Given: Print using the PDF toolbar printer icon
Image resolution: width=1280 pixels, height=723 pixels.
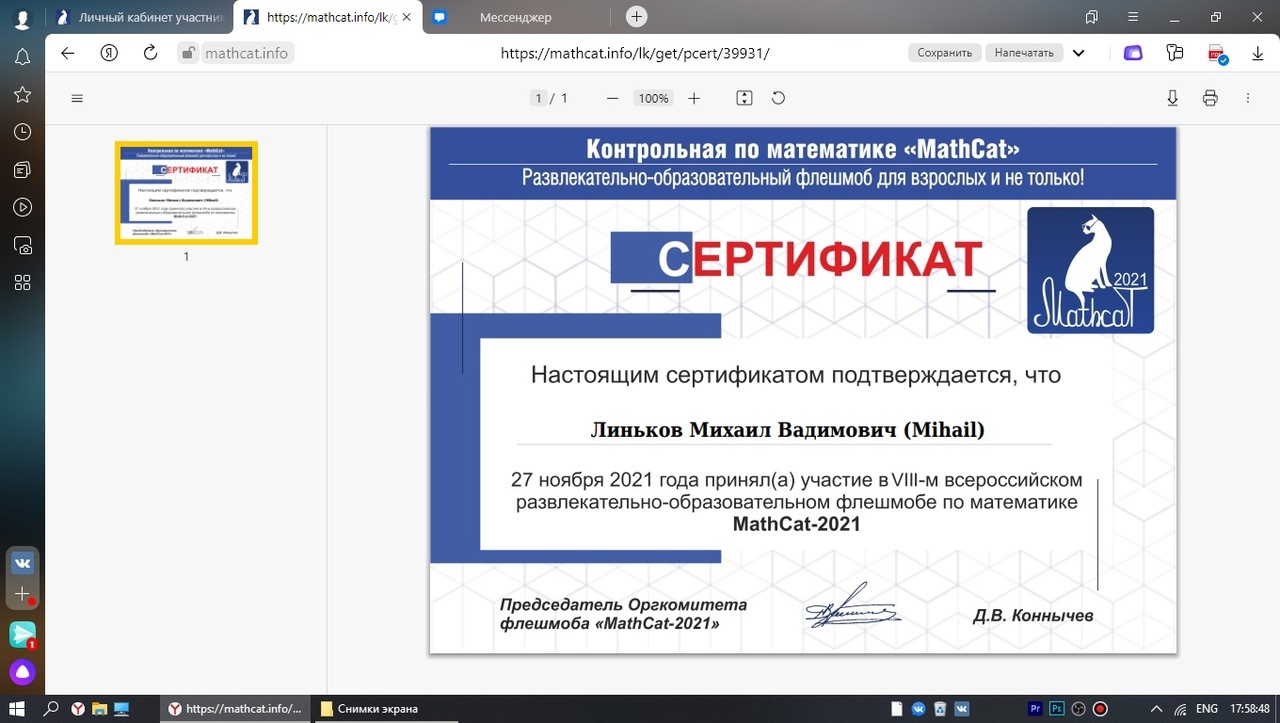Looking at the screenshot, I should pyautogui.click(x=1210, y=98).
